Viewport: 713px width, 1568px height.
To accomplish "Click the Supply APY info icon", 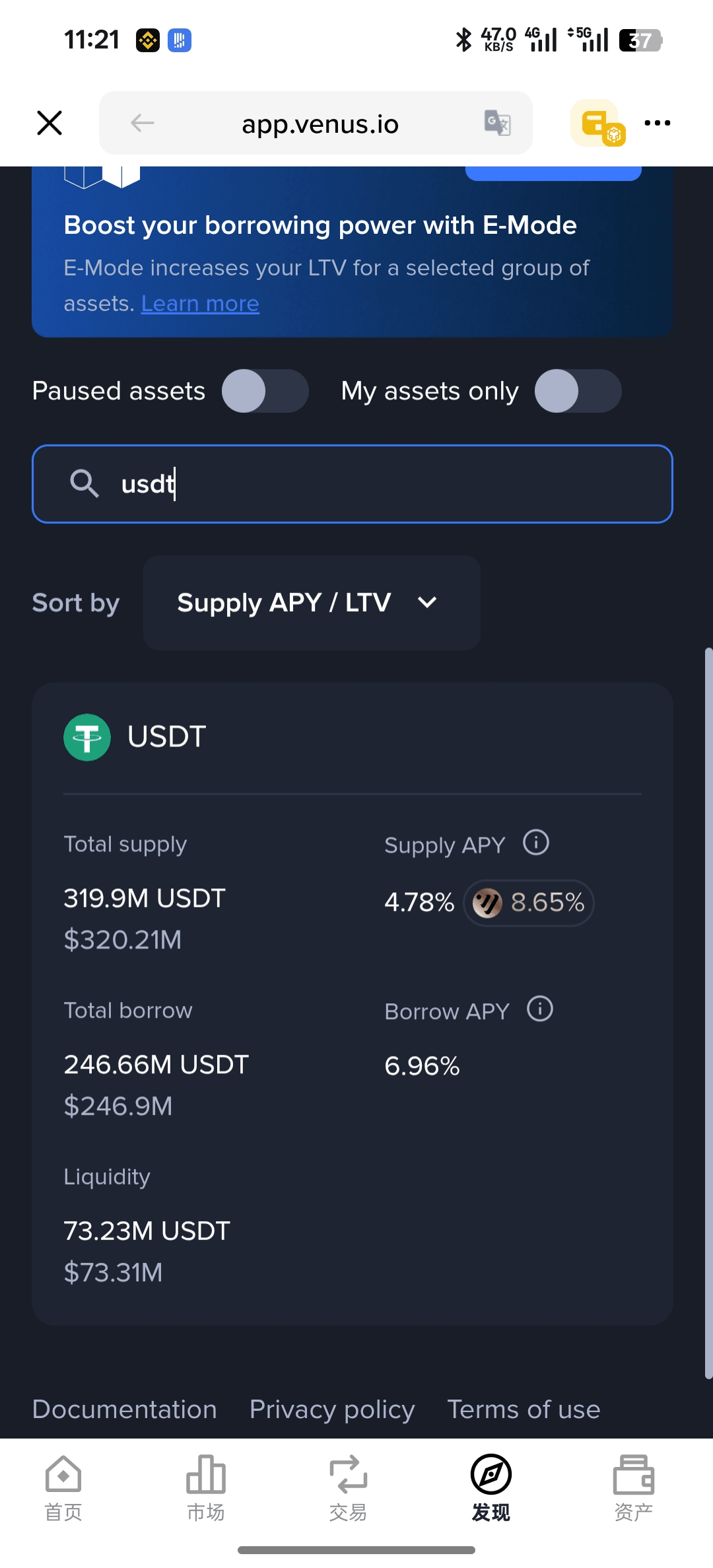I will [535, 843].
